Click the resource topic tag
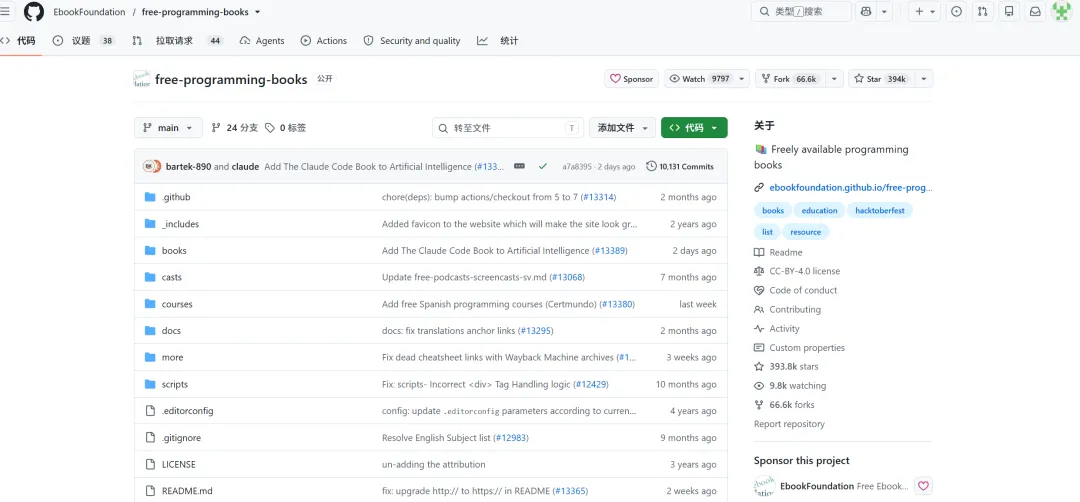 click(x=805, y=232)
